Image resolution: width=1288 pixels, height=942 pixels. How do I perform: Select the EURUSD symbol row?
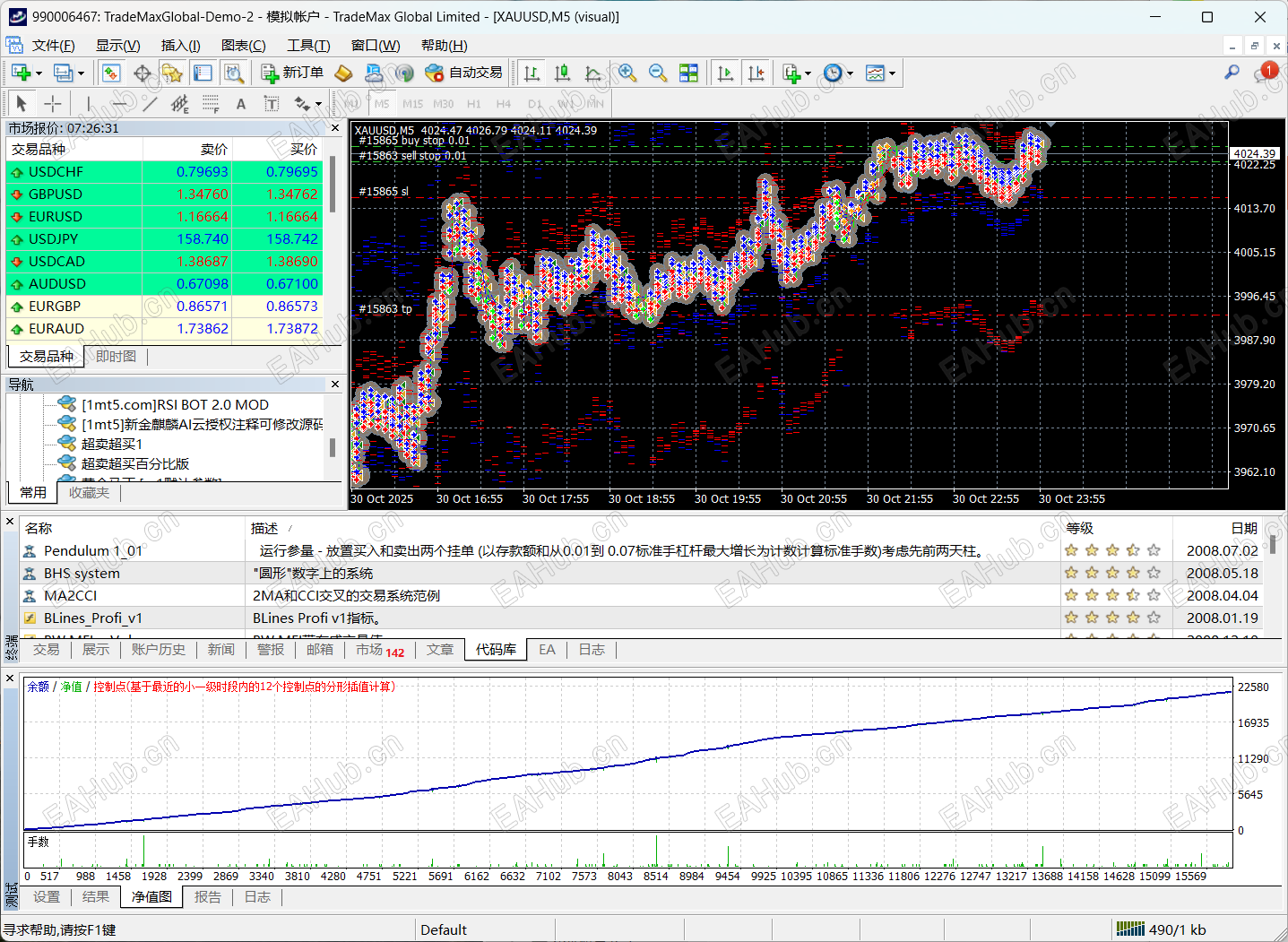coord(56,217)
